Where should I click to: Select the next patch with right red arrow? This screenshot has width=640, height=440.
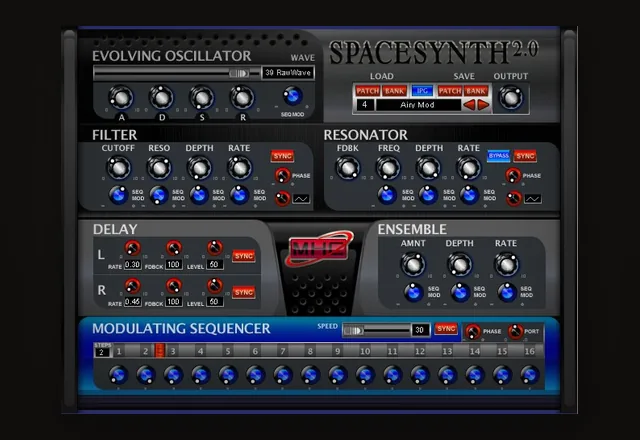pos(483,105)
